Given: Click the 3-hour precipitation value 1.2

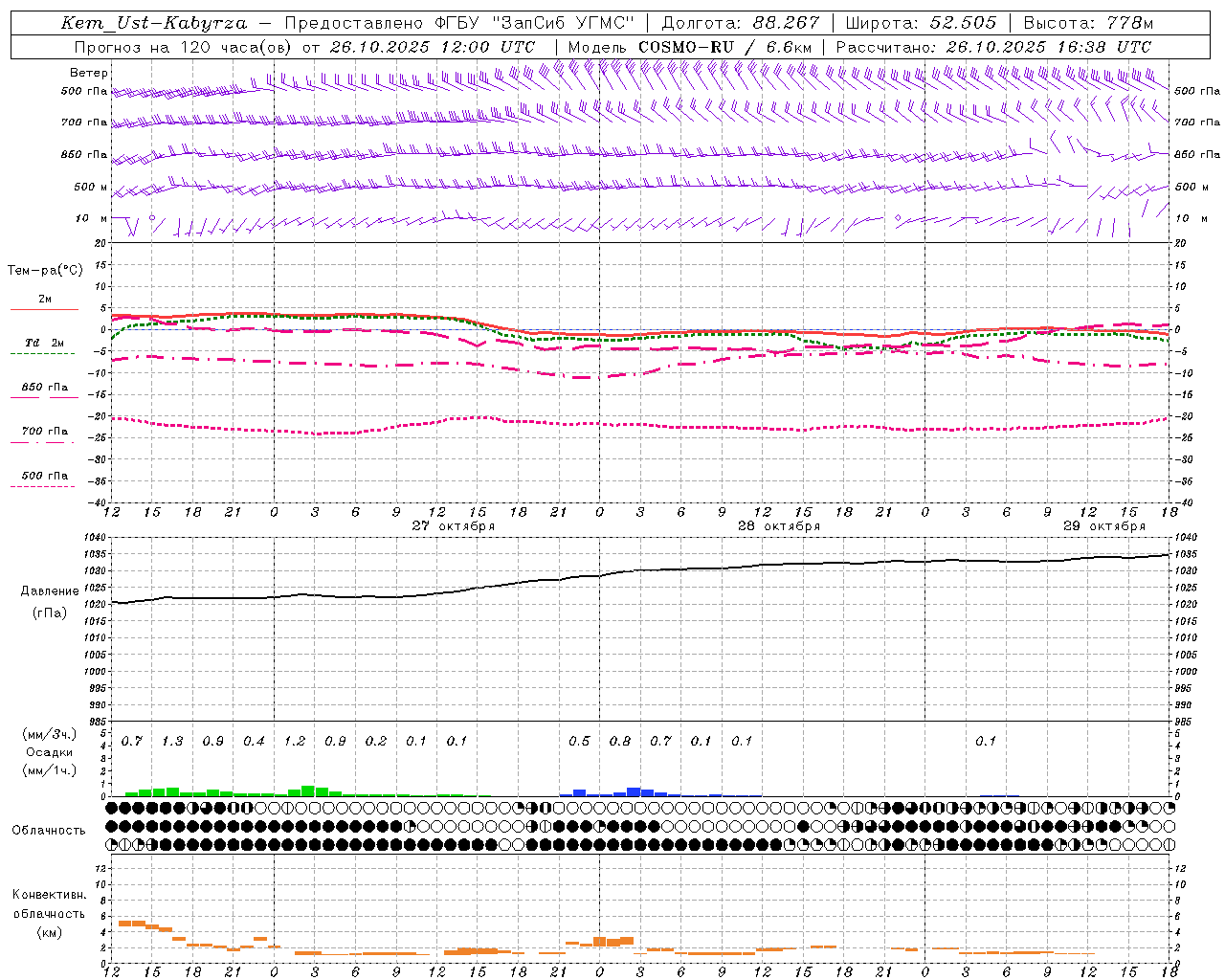Looking at the screenshot, I should point(295,742).
